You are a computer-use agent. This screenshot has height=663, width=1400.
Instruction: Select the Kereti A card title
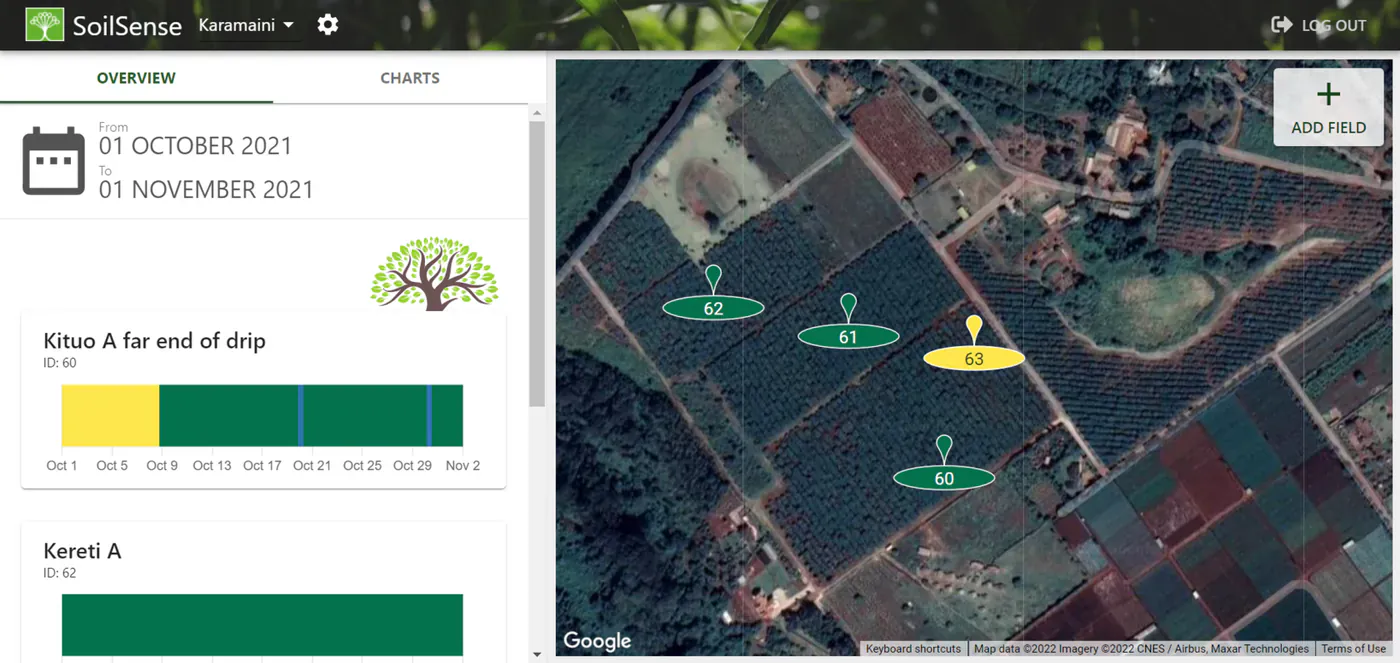coord(82,551)
